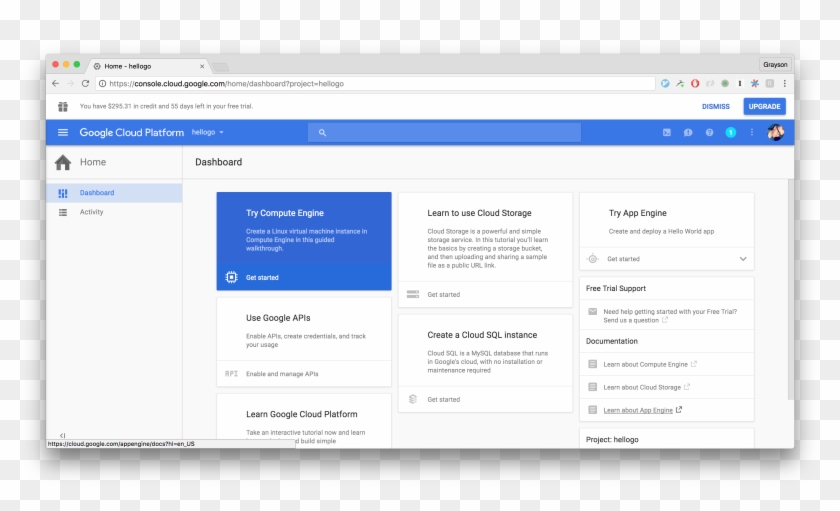The width and height of the screenshot is (840, 511).
Task: Open the help question mark icon
Action: (709, 132)
